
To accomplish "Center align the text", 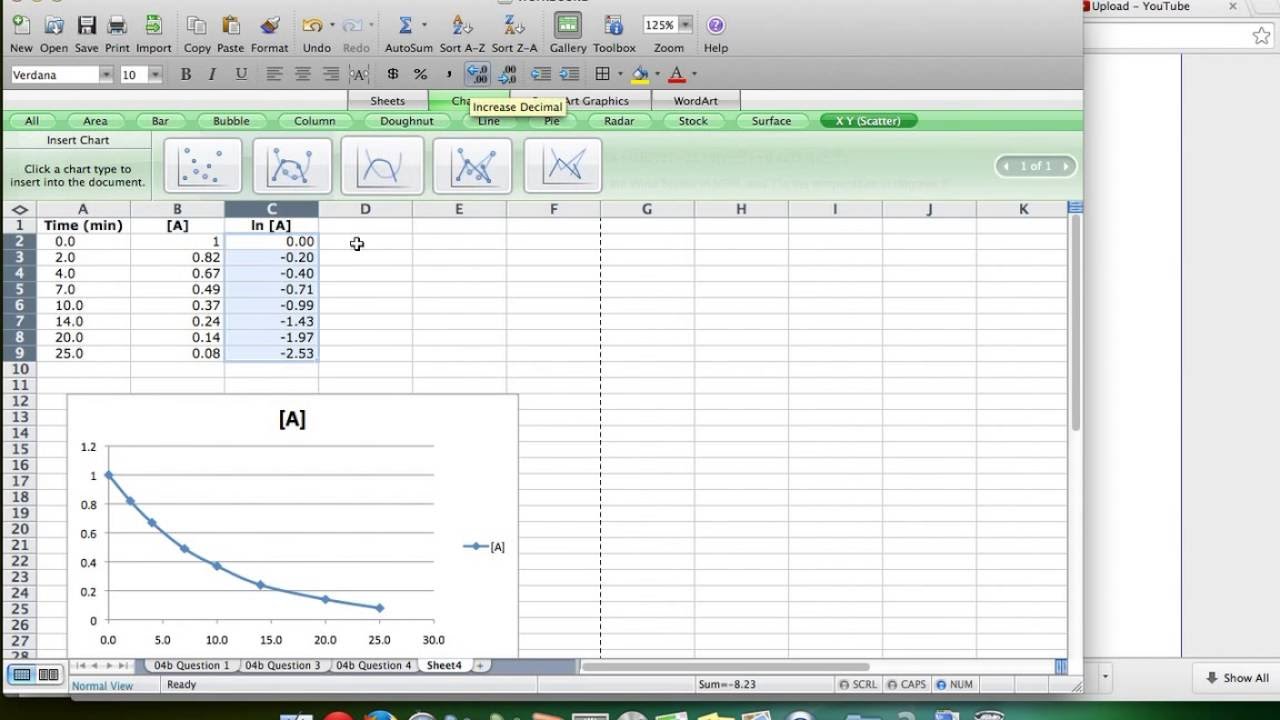I will tap(303, 74).
